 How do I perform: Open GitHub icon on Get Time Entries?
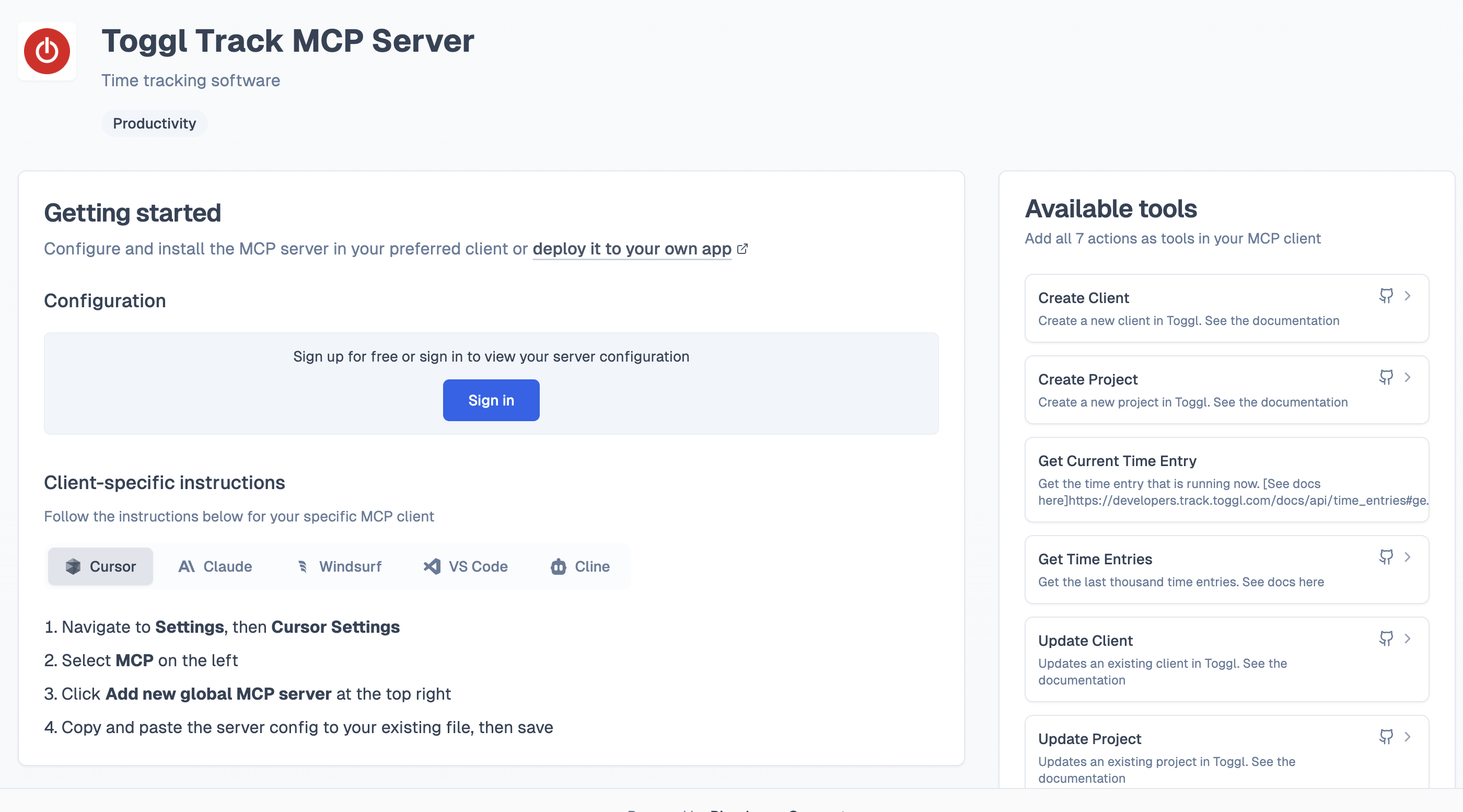1386,557
